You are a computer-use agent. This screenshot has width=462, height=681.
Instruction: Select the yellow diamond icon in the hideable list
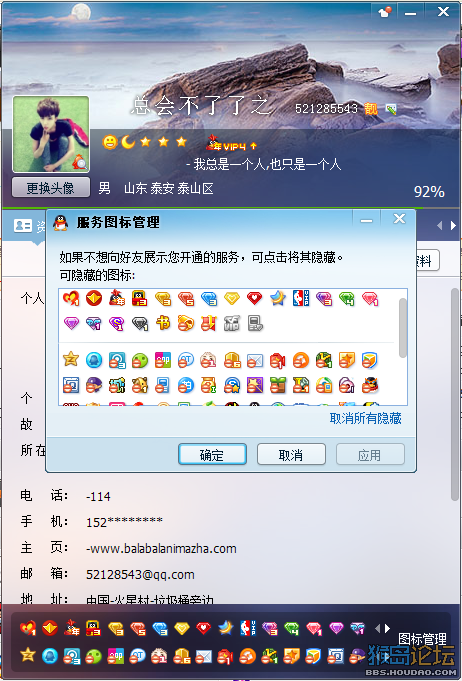click(232, 298)
